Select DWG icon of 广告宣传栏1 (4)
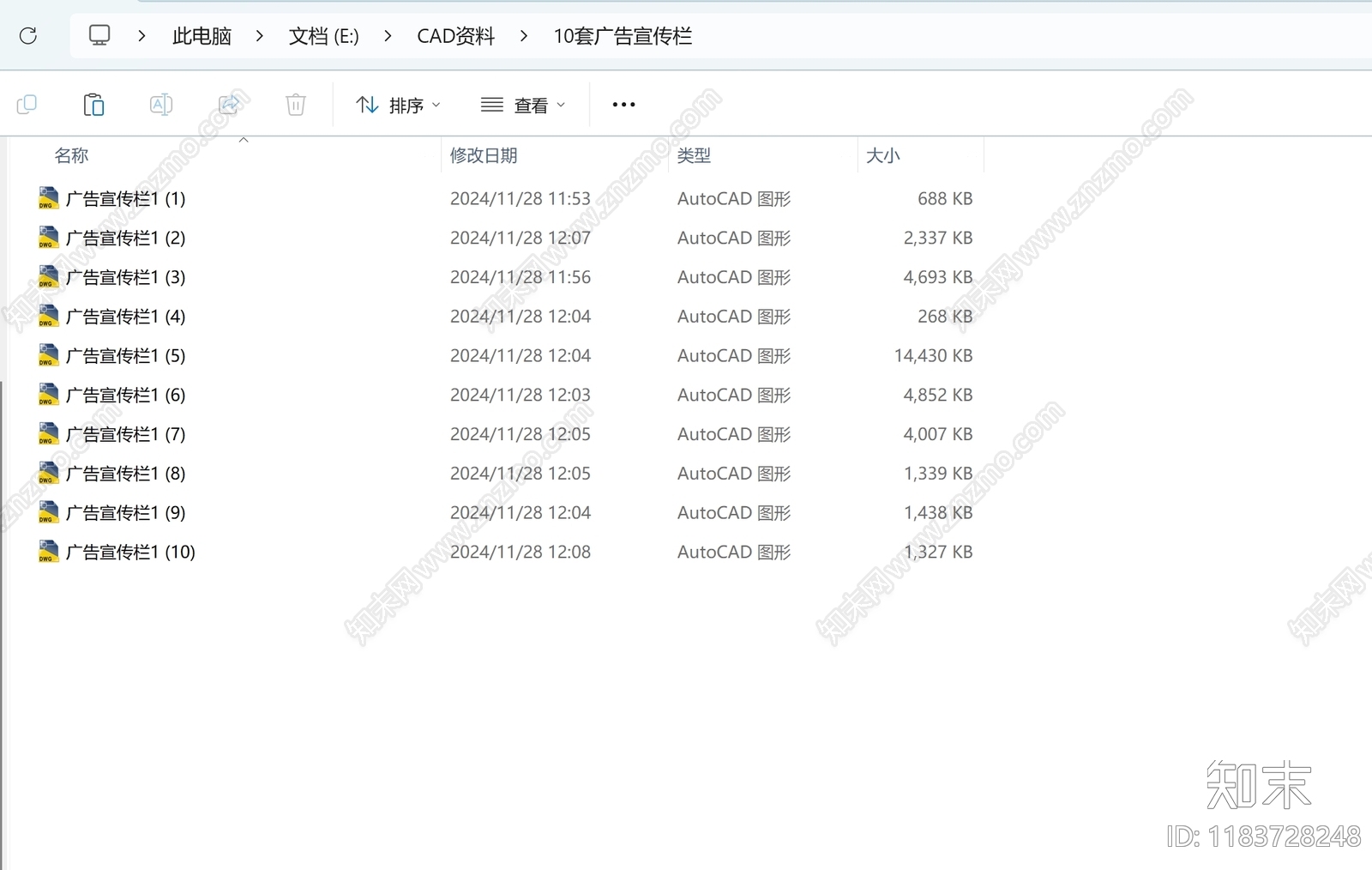Viewport: 1372px width, 870px height. pyautogui.click(x=48, y=317)
